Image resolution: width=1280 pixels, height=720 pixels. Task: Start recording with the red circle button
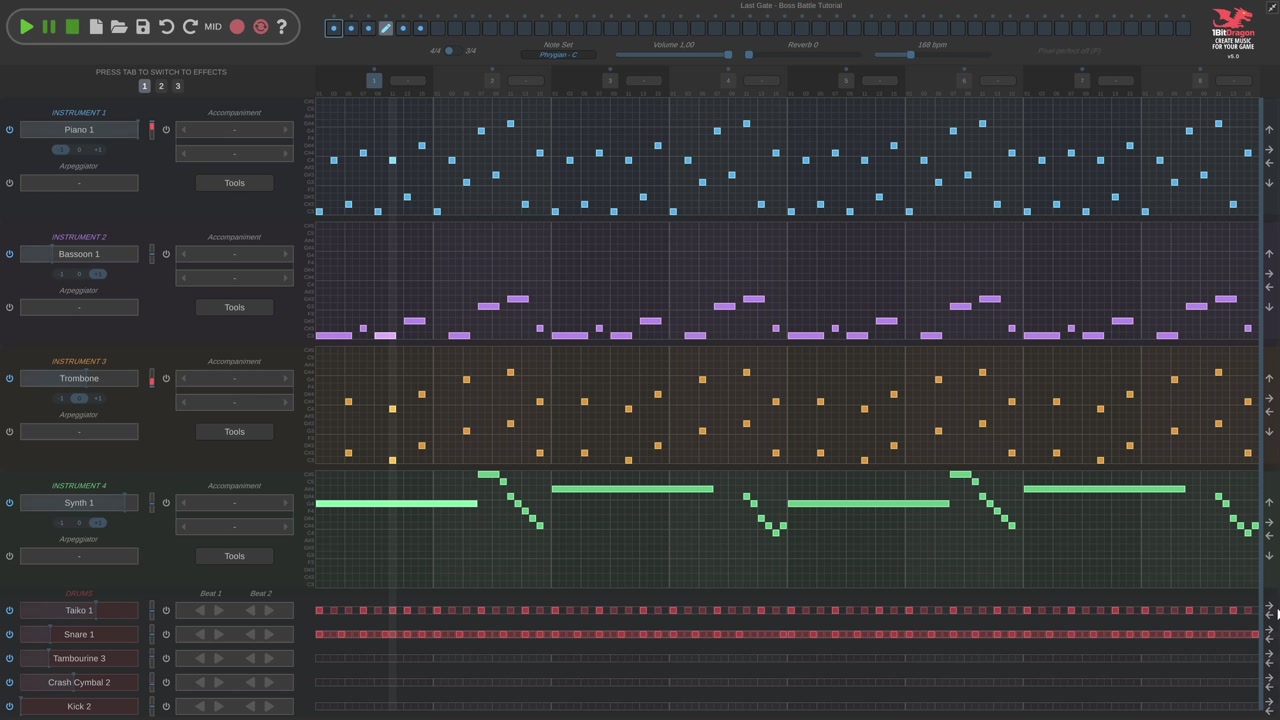237,27
